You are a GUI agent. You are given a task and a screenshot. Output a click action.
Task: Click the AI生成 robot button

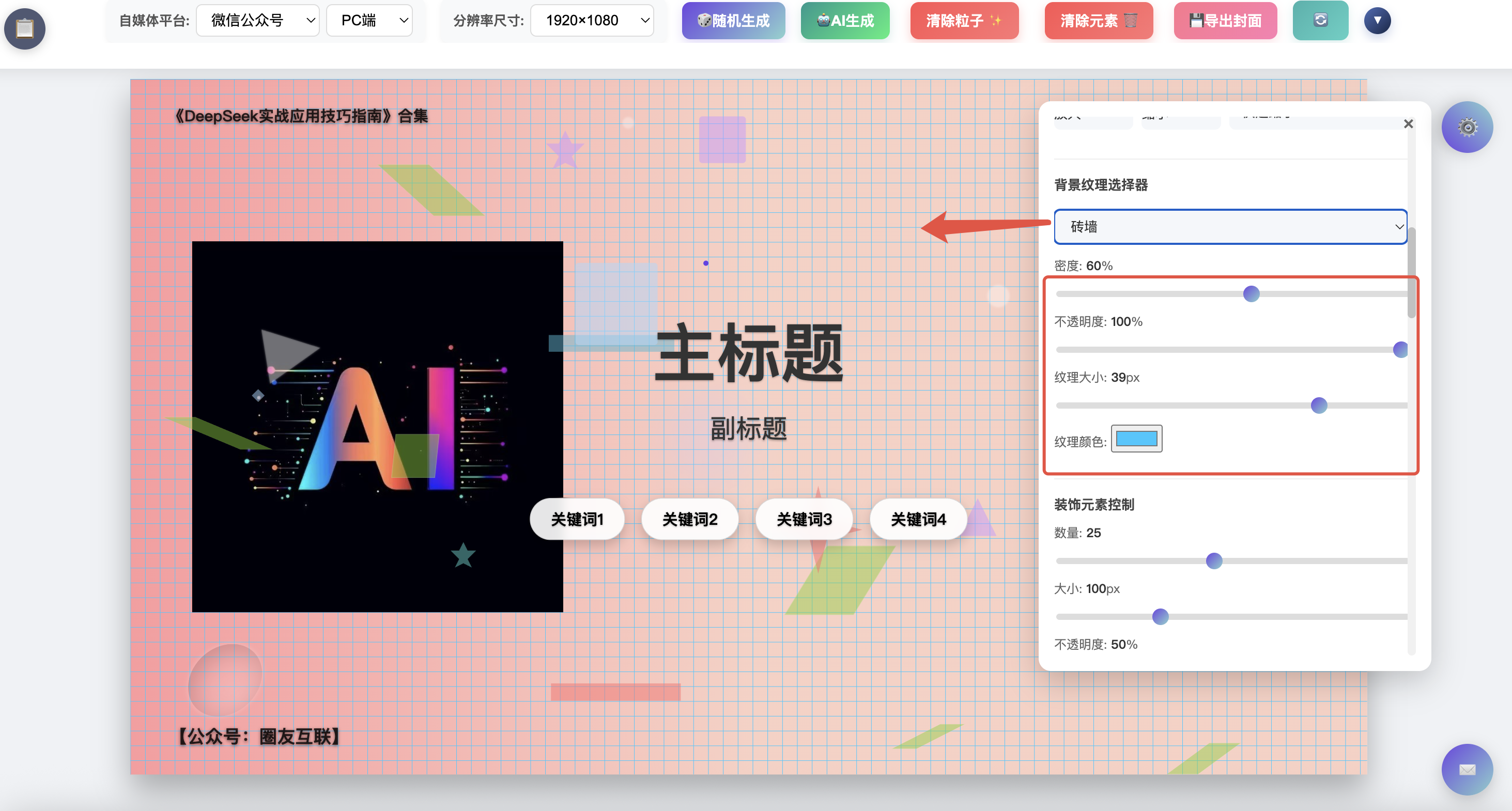coord(845,21)
